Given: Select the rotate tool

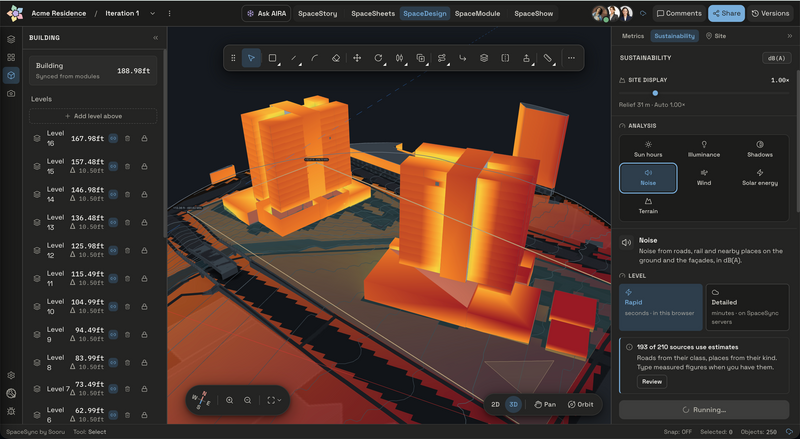Looking at the screenshot, I should click(378, 58).
